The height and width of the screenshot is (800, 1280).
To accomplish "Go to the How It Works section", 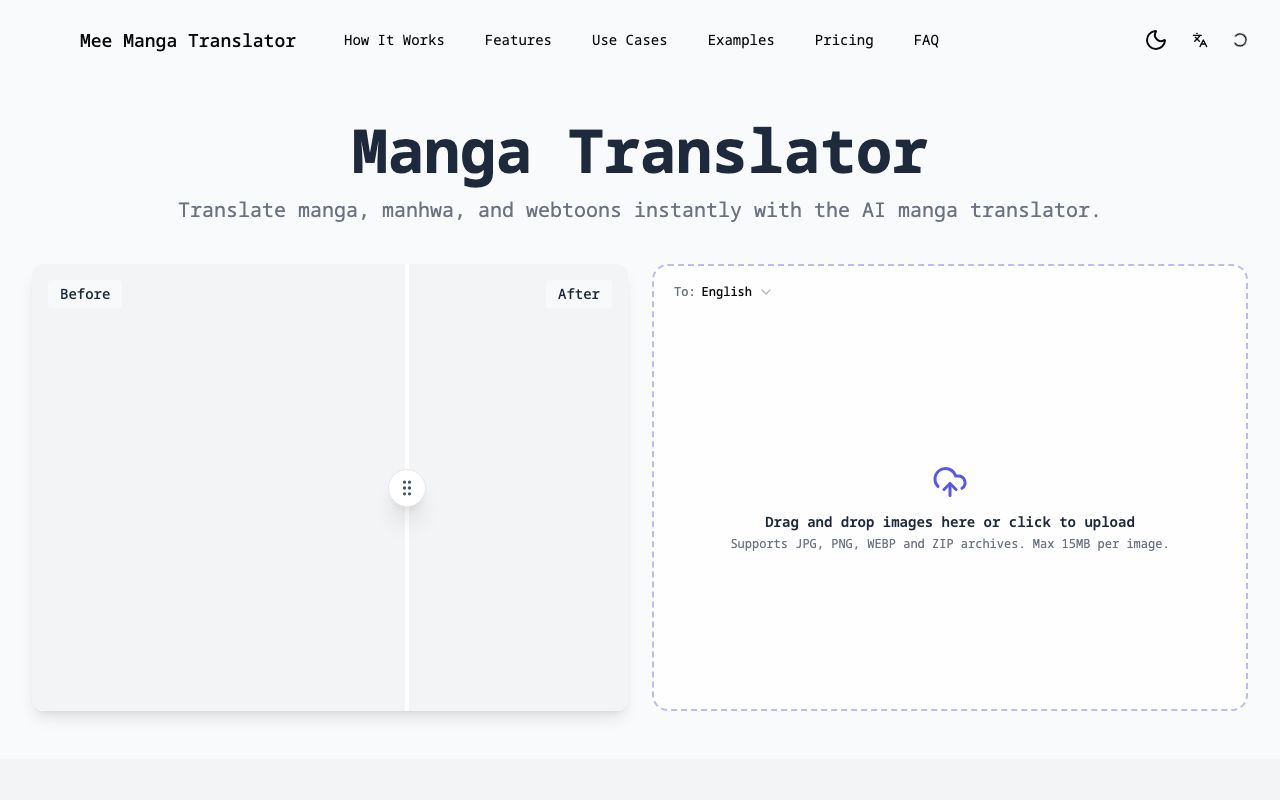I will click(394, 40).
